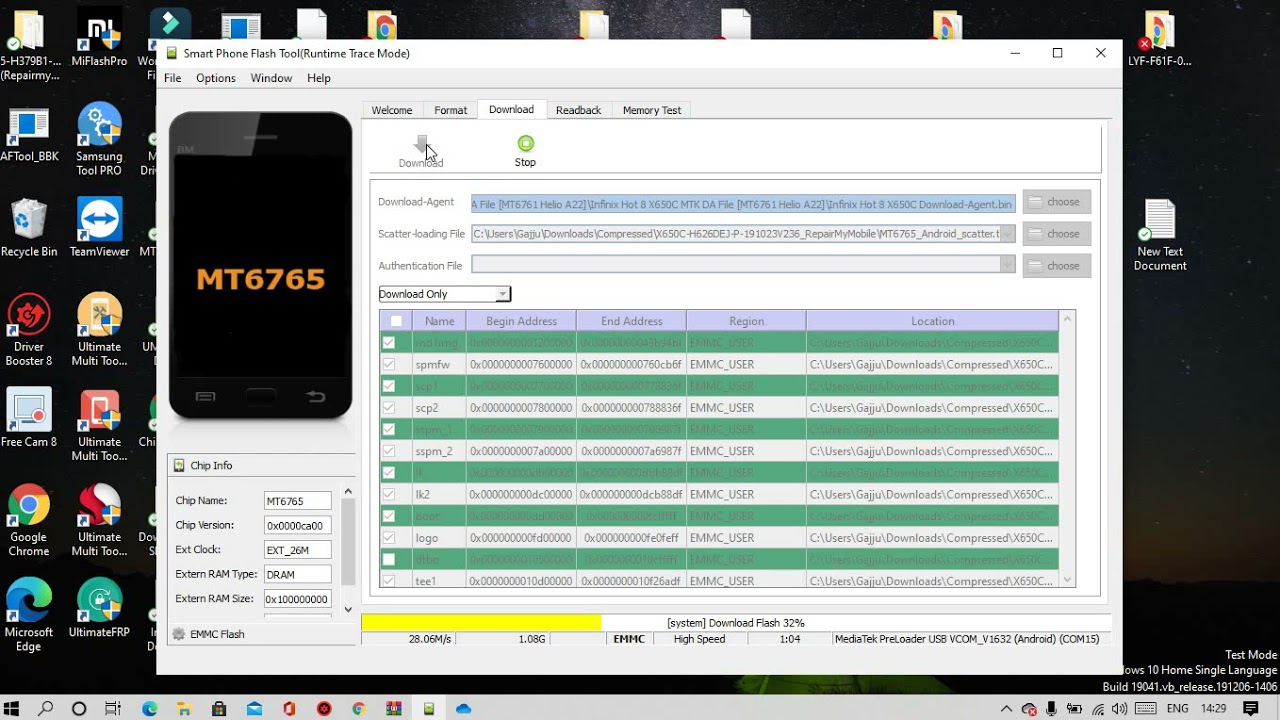This screenshot has width=1280, height=720.
Task: Switch to the Format tab
Action: pos(451,110)
